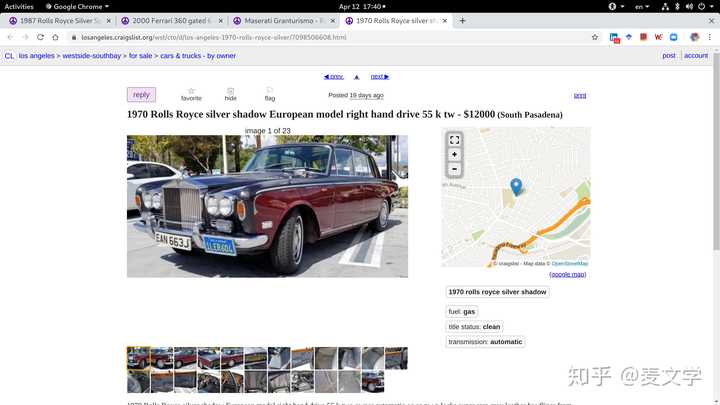Zoom in on the map

454,155
